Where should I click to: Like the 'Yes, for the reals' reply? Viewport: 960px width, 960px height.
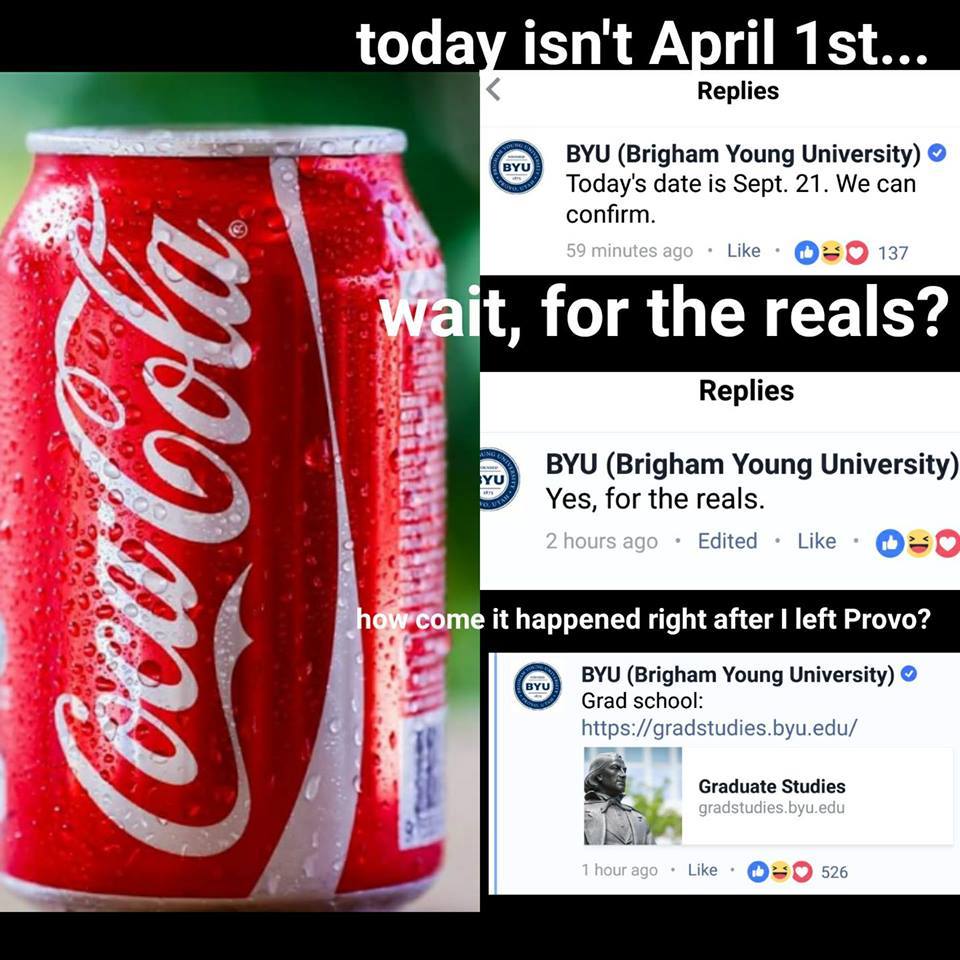[x=816, y=541]
